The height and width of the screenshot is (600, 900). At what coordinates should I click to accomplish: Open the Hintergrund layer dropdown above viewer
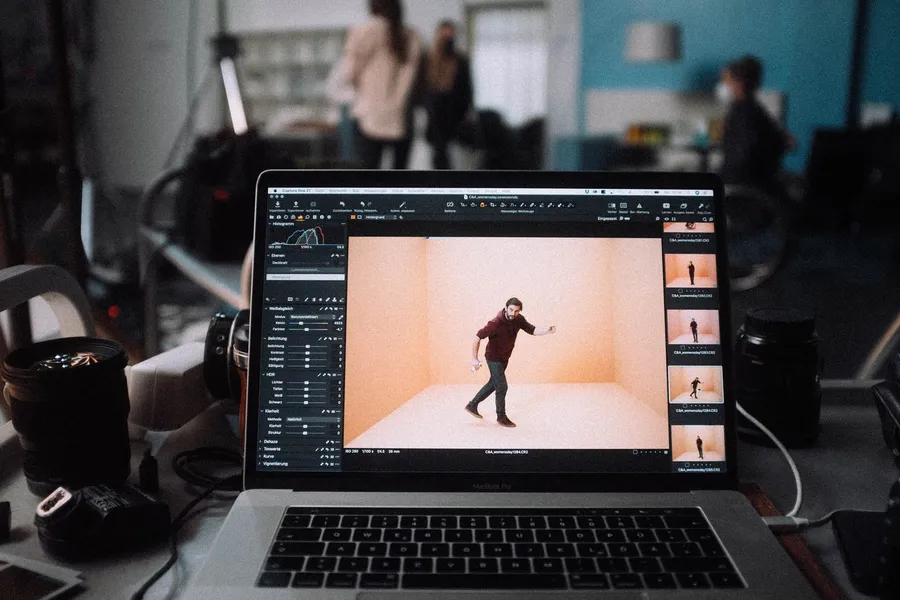[x=381, y=217]
